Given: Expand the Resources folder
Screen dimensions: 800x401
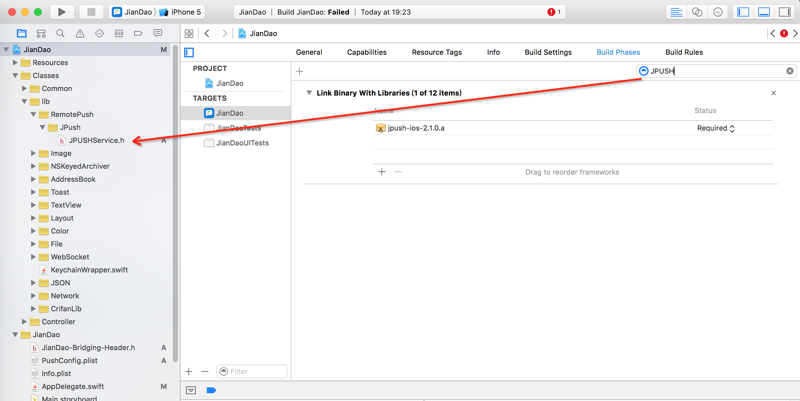Looking at the screenshot, I should [15, 62].
